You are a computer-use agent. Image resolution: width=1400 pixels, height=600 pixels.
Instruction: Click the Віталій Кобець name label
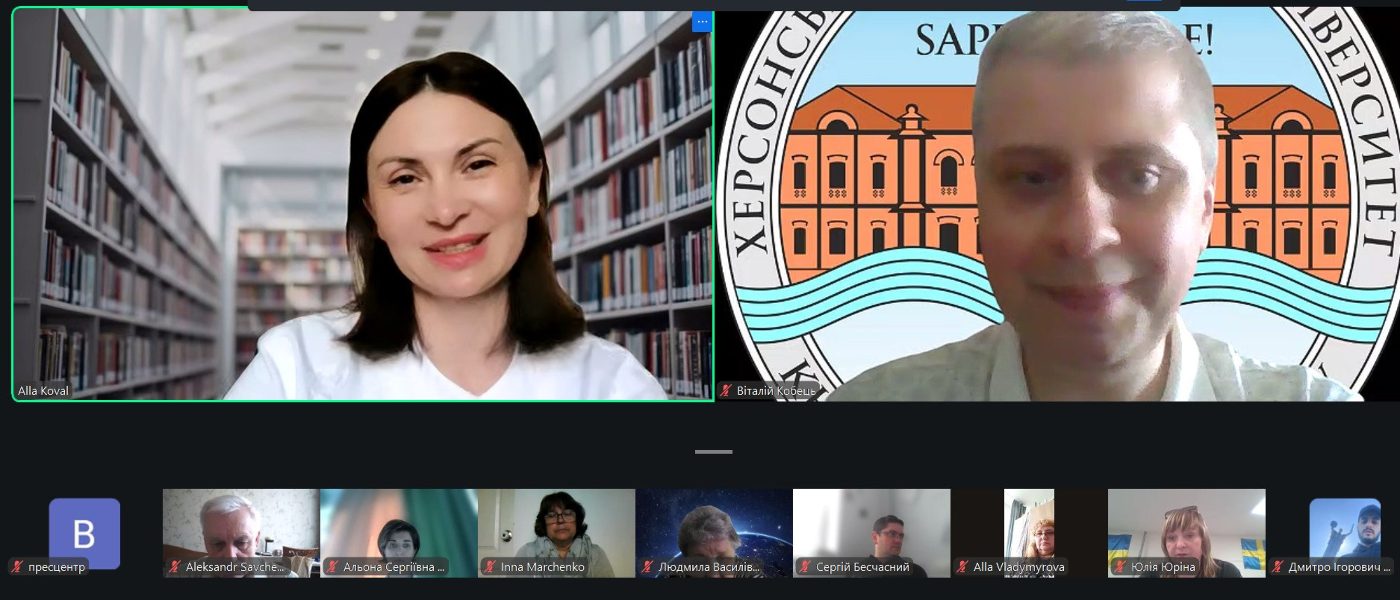pos(777,391)
